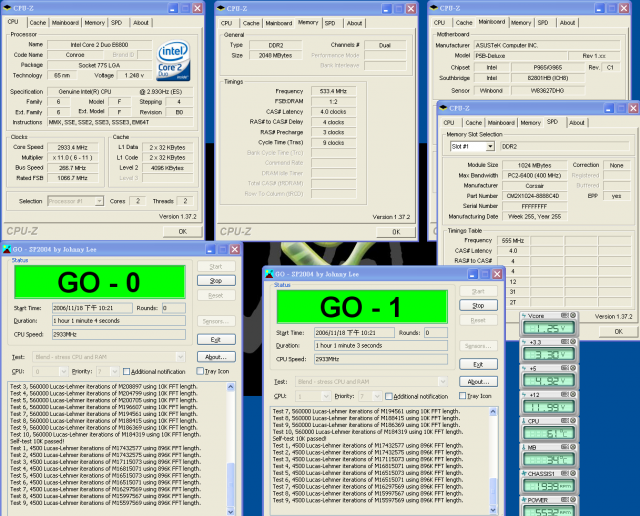
Task: Close the POWER fan gadget
Action: pos(573,500)
